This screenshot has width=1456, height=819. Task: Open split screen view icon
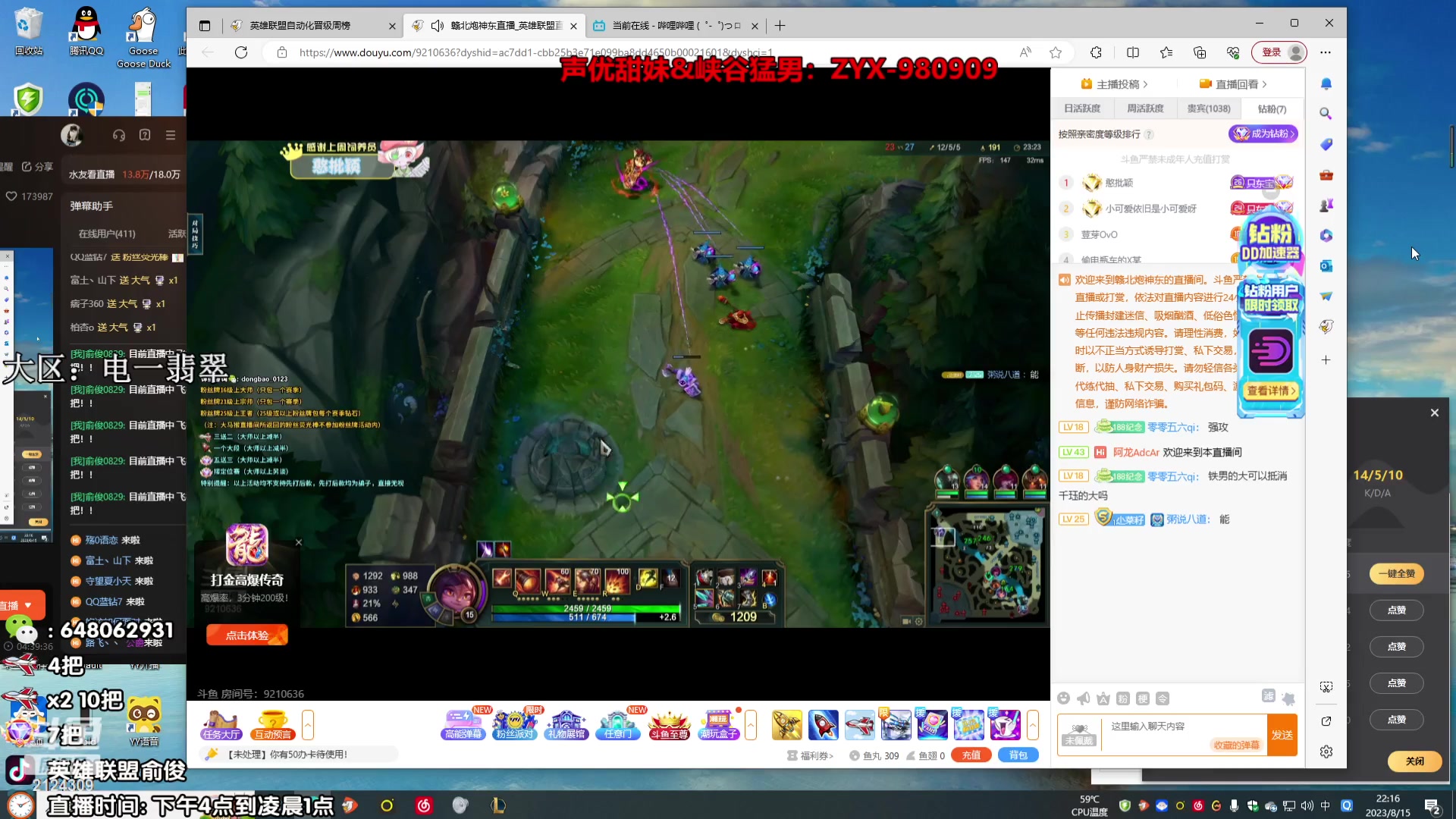1133,52
